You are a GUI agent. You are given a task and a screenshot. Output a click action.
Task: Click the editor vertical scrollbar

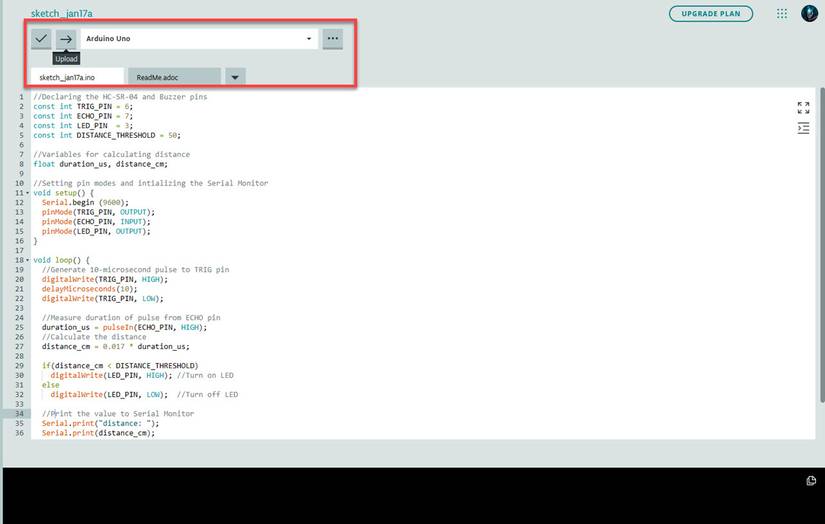[x=821, y=245]
